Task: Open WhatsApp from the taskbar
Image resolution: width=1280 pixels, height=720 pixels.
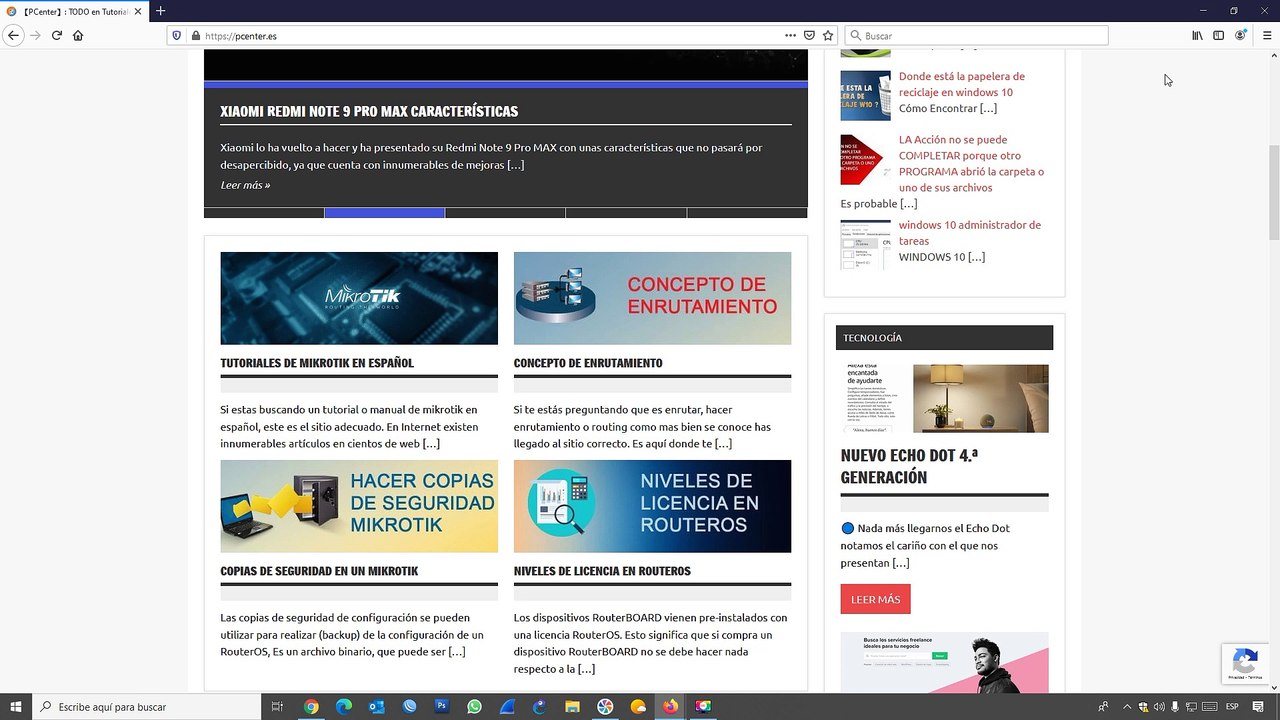Action: (474, 707)
